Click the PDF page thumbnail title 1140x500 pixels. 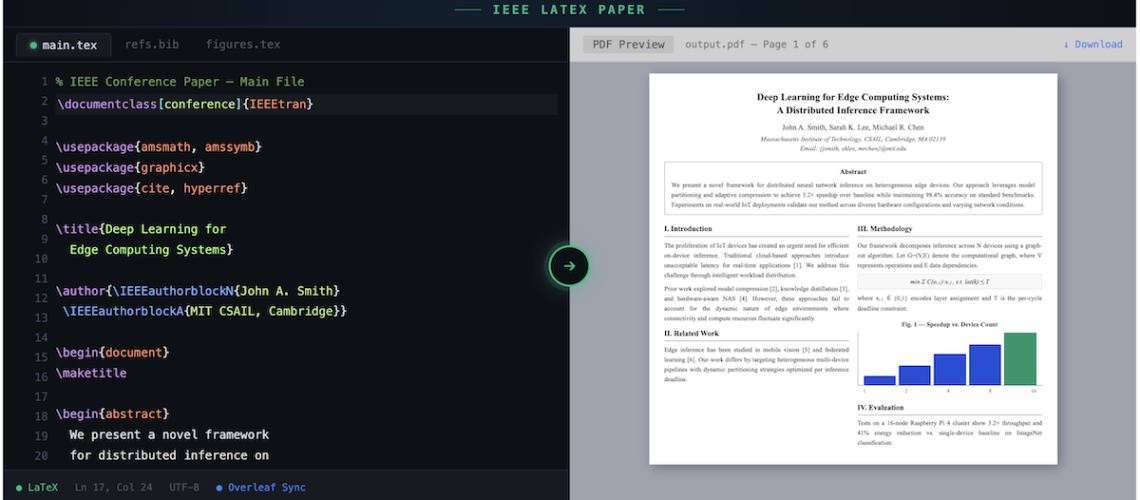[853, 104]
